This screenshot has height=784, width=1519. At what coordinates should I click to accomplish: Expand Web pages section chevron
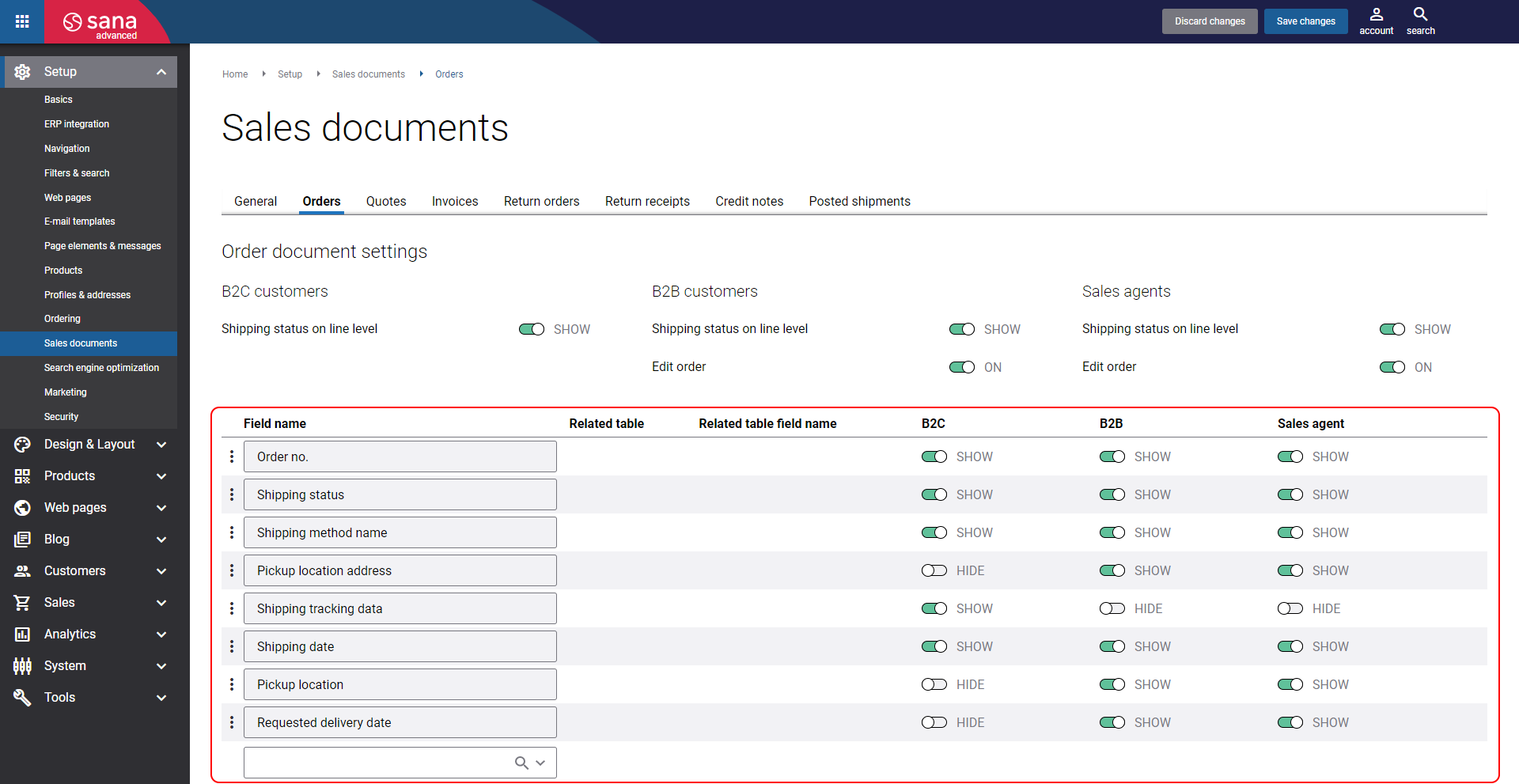[x=161, y=508]
